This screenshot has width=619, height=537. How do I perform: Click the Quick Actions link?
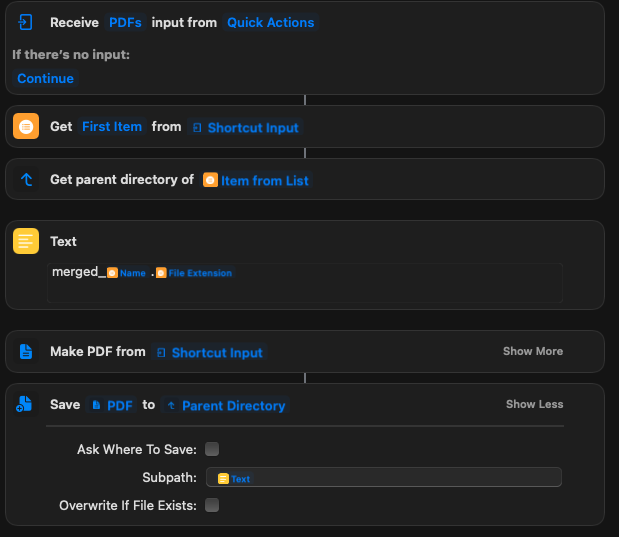pos(270,22)
